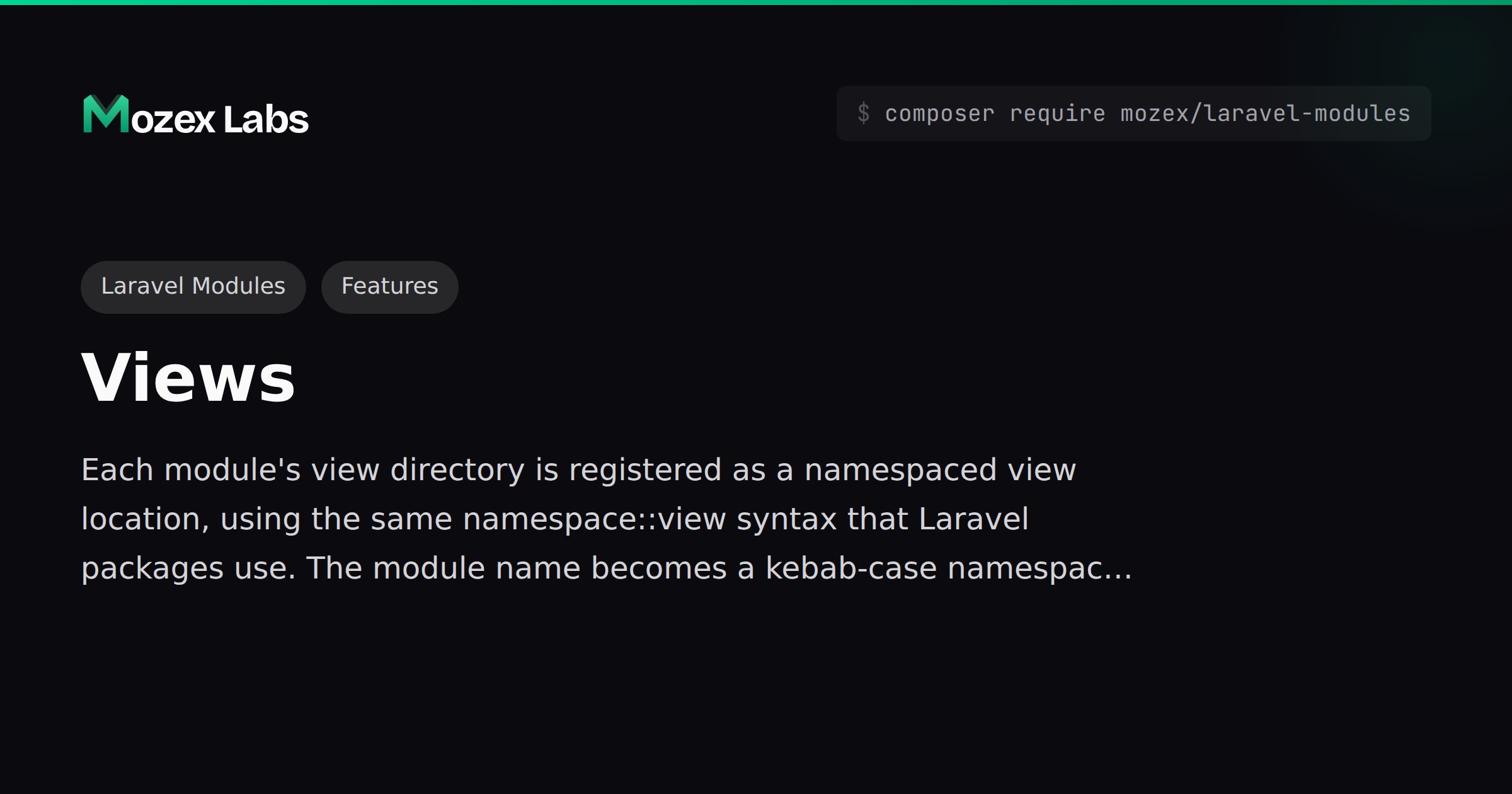Click the word "packages" in the description
The width and height of the screenshot is (1512, 794).
click(x=153, y=569)
